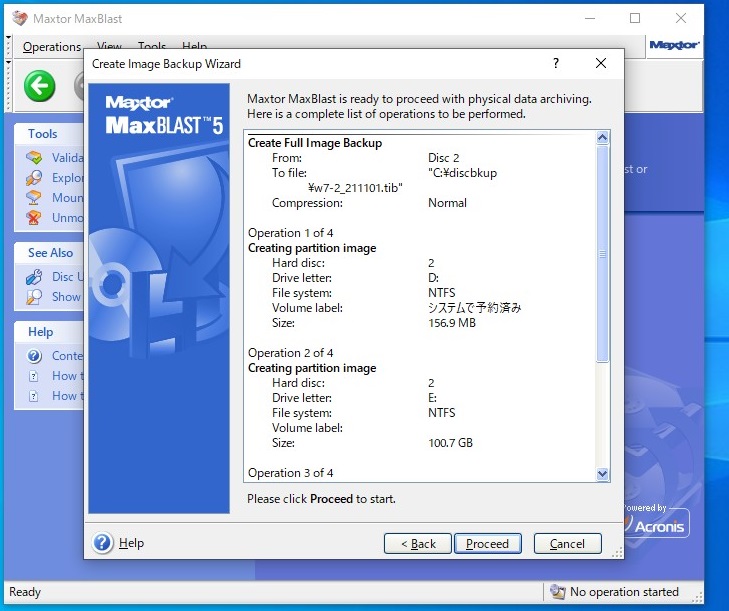
Task: Click the "Normal" compression value
Action: [447, 203]
